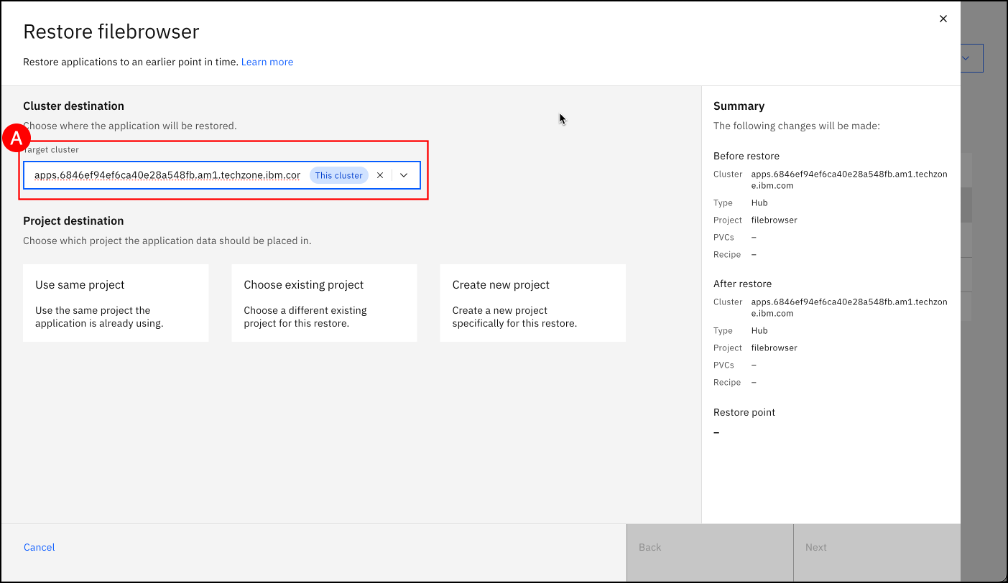Select the Use same project tile
The image size is (1008, 584).
(x=115, y=303)
